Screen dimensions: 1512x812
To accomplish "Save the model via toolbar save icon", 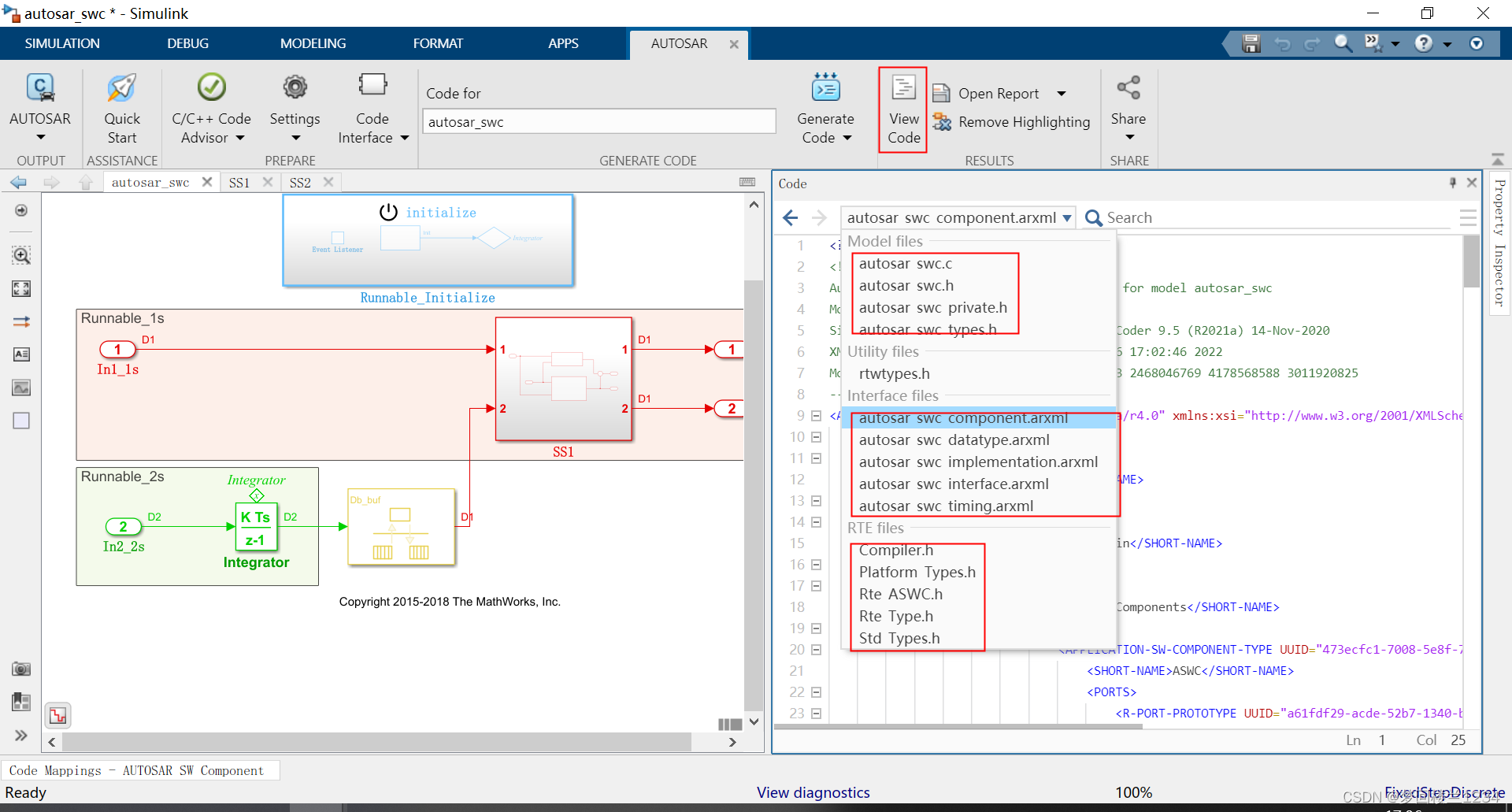I will coord(1251,43).
